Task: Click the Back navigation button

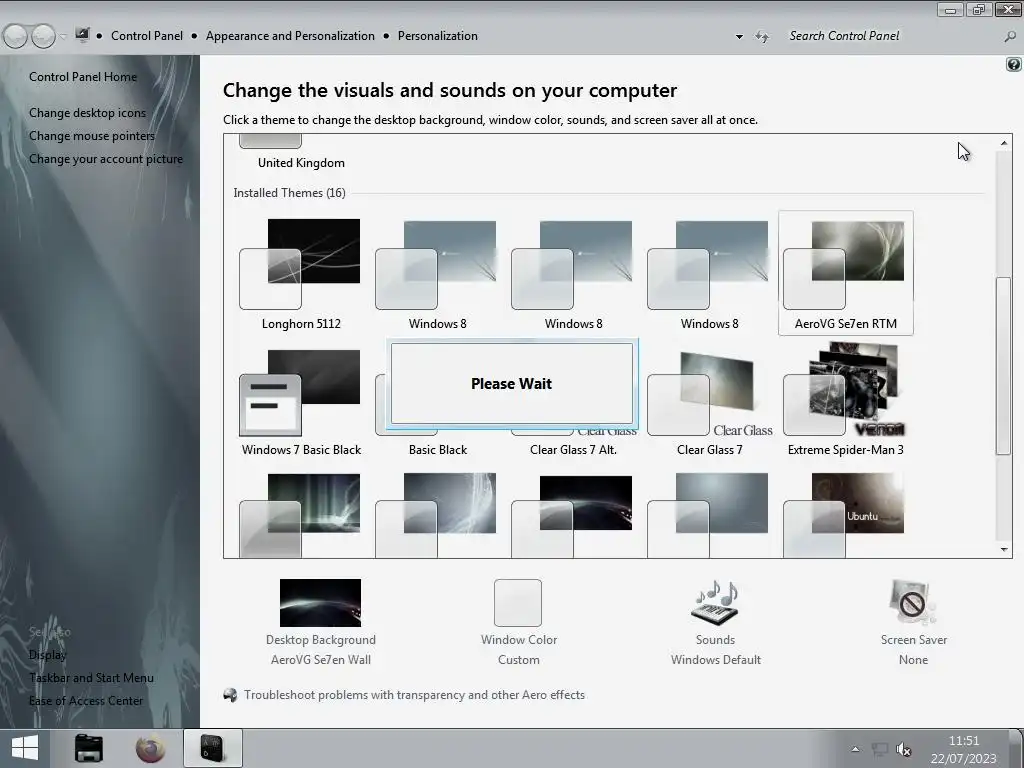Action: click(16, 36)
